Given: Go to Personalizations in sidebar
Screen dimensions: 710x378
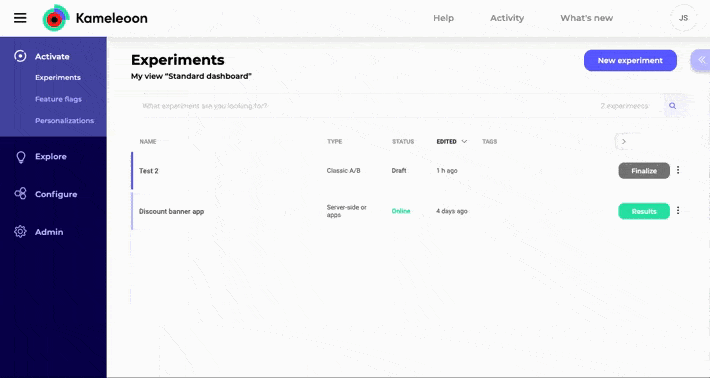Looking at the screenshot, I should (64, 120).
